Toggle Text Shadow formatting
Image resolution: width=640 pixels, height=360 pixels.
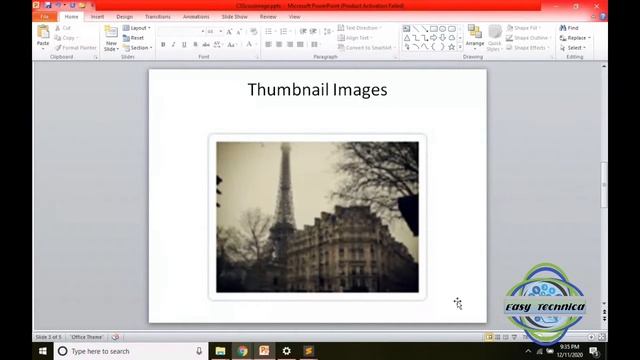195,44
